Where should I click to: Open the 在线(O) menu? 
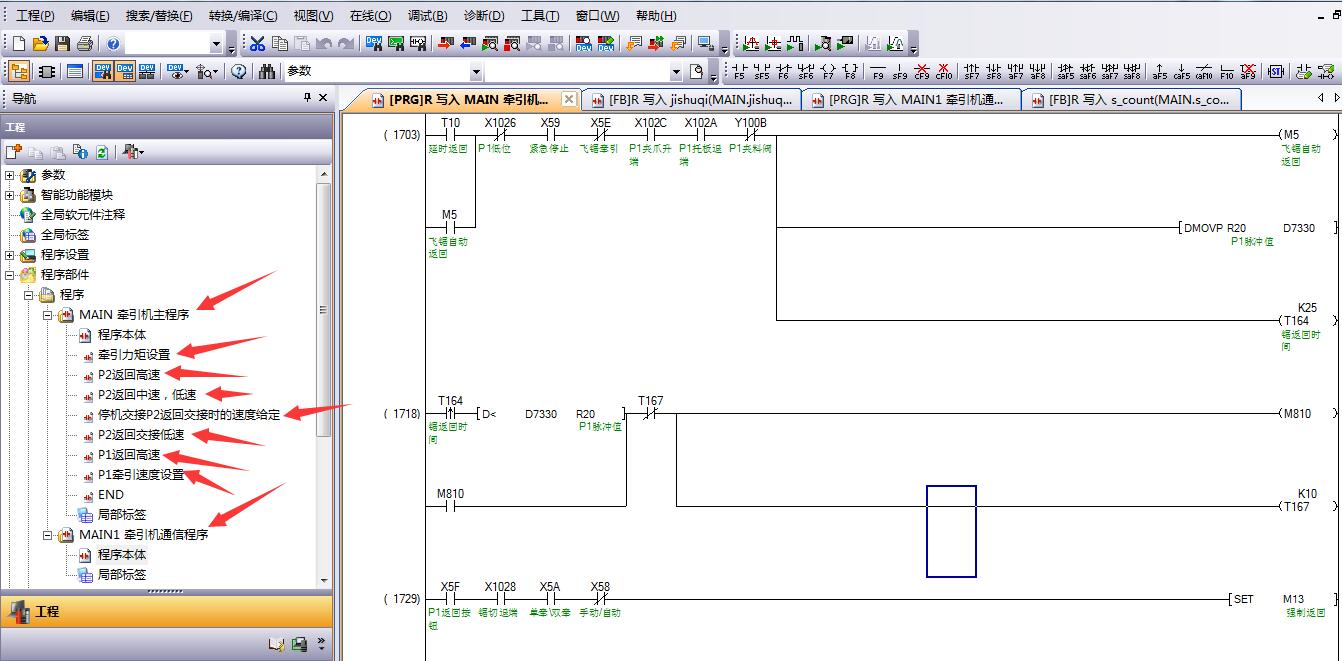tap(370, 16)
